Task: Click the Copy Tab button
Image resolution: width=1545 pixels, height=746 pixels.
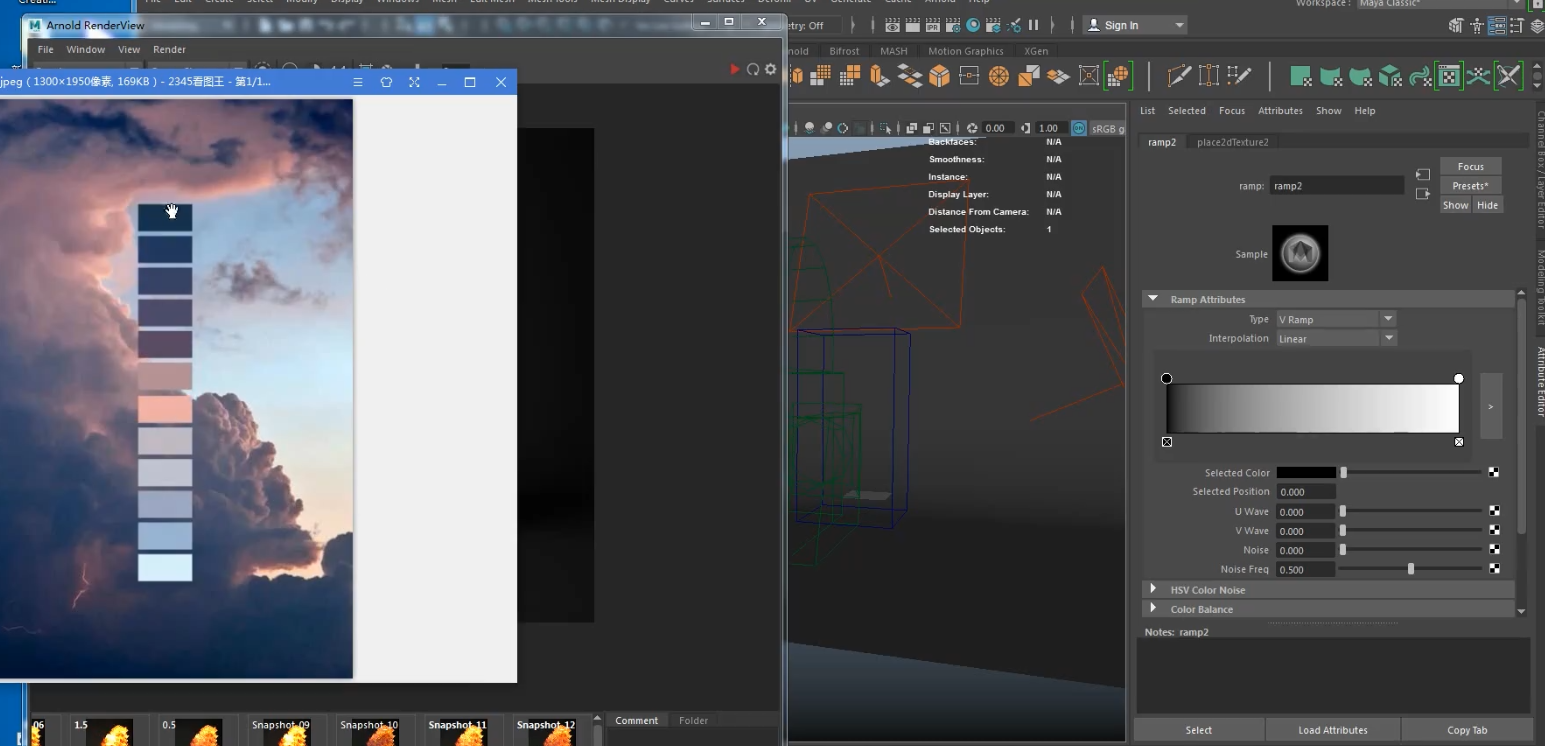Action: click(1467, 730)
